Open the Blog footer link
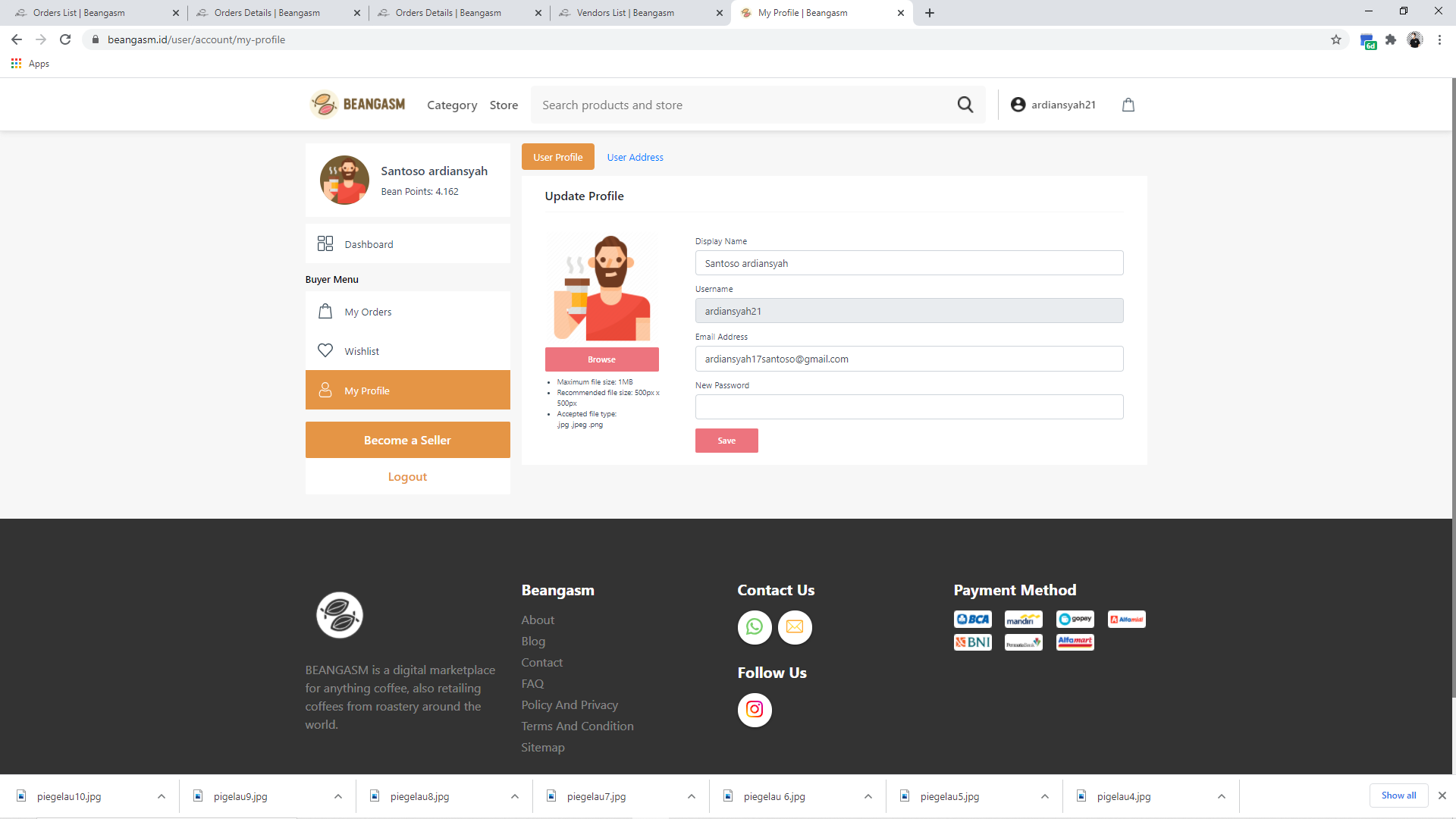 point(533,641)
